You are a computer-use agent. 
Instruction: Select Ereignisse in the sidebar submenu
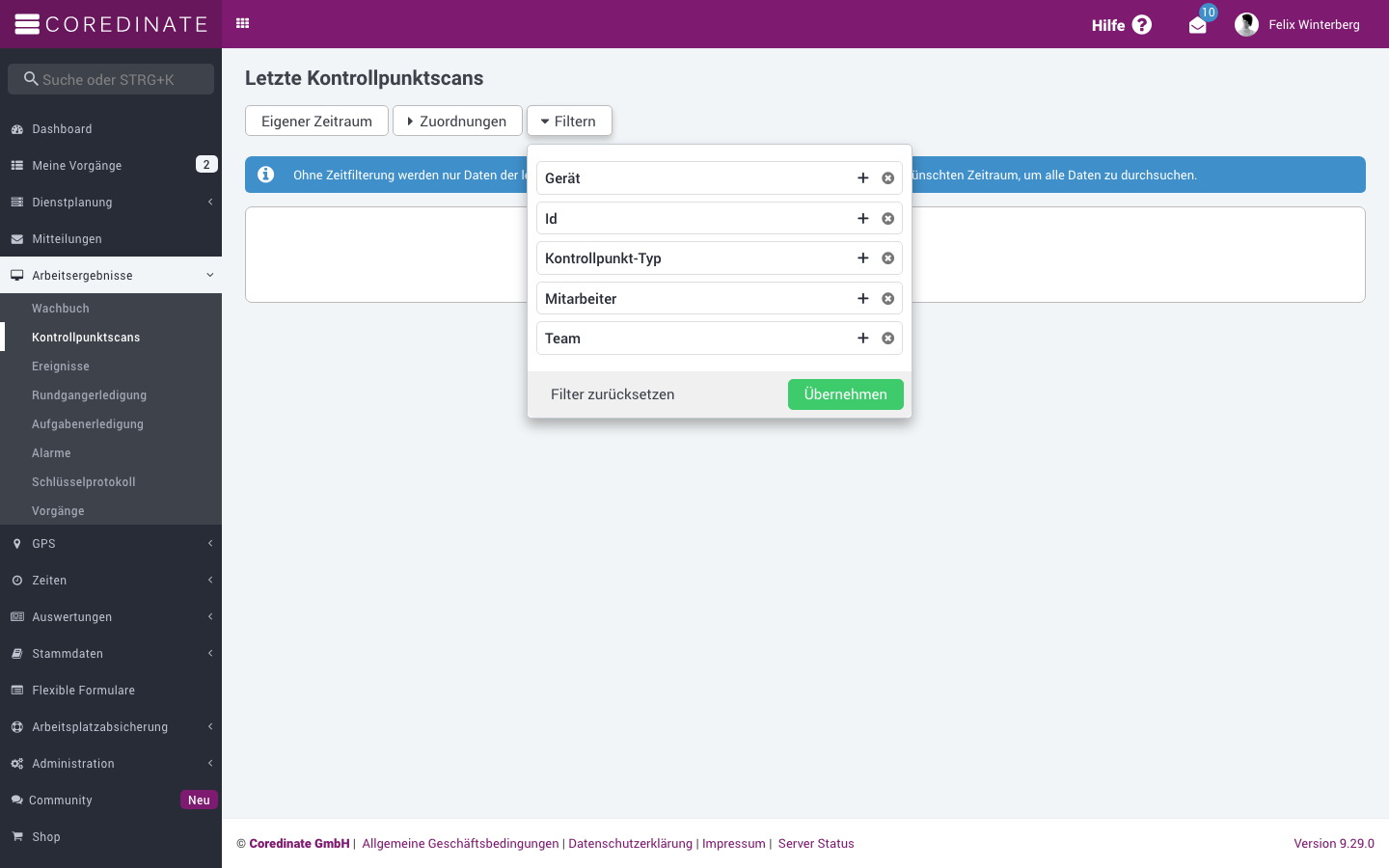click(x=61, y=366)
